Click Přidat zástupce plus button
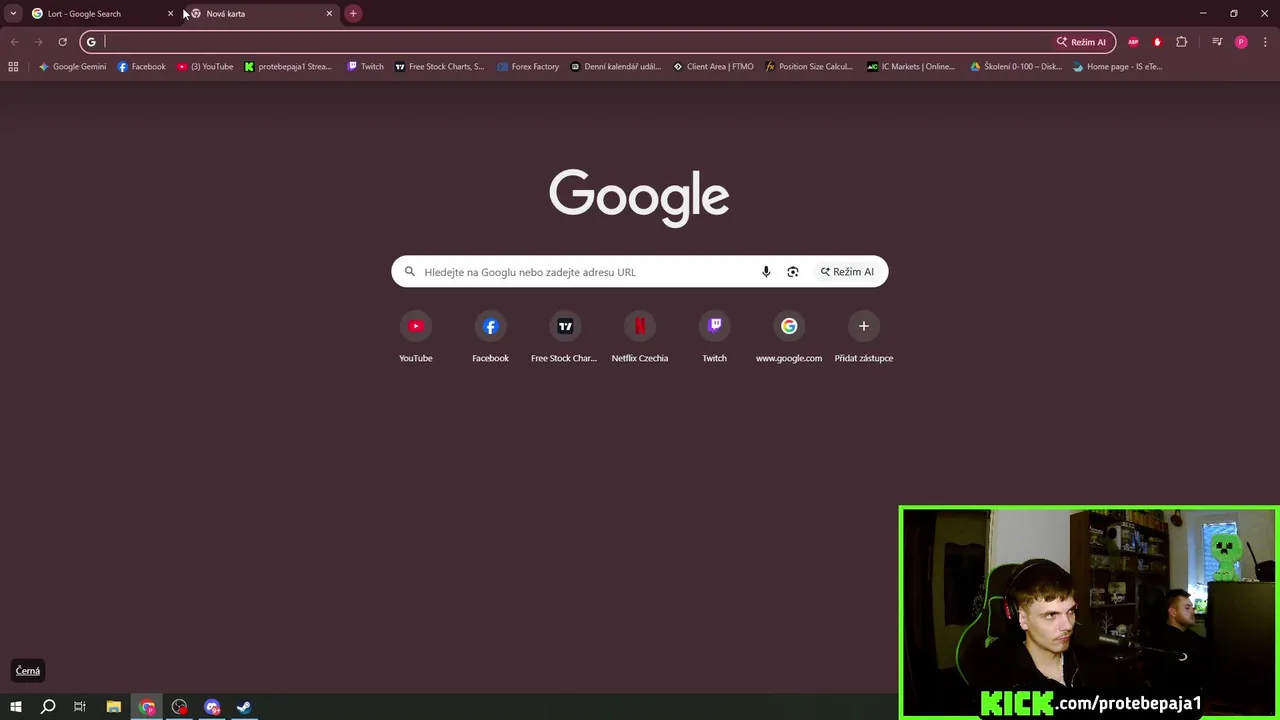Image resolution: width=1280 pixels, height=720 pixels. (x=864, y=326)
